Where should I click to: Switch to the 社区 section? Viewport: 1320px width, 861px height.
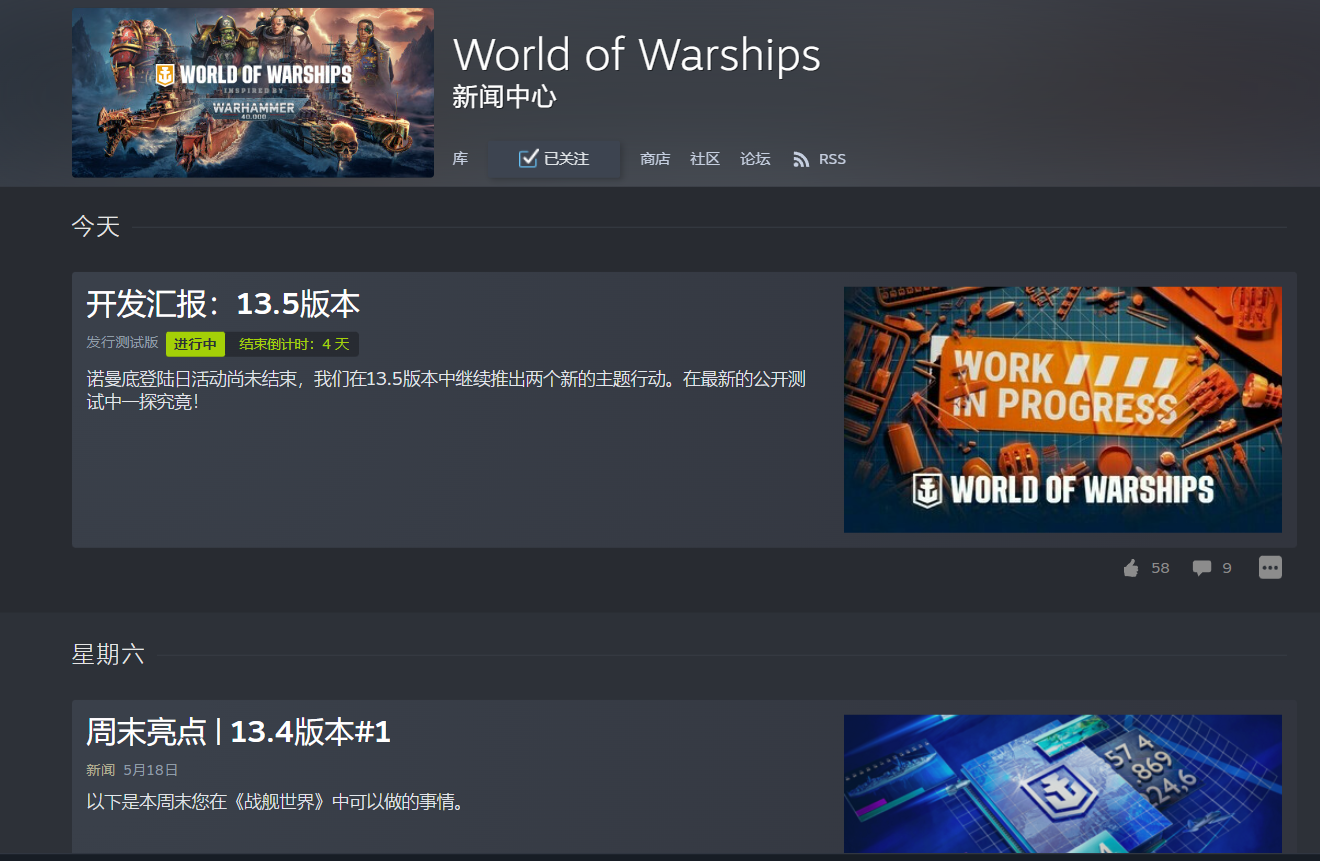click(704, 158)
